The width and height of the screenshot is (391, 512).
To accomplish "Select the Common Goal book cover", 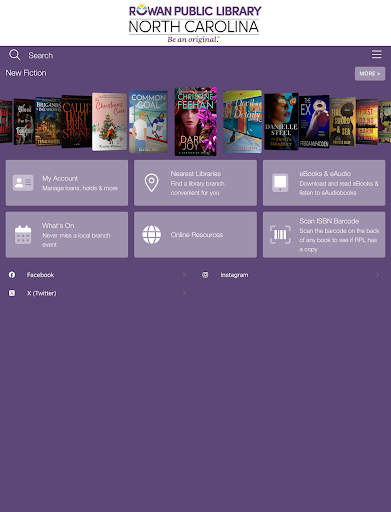I will point(148,122).
